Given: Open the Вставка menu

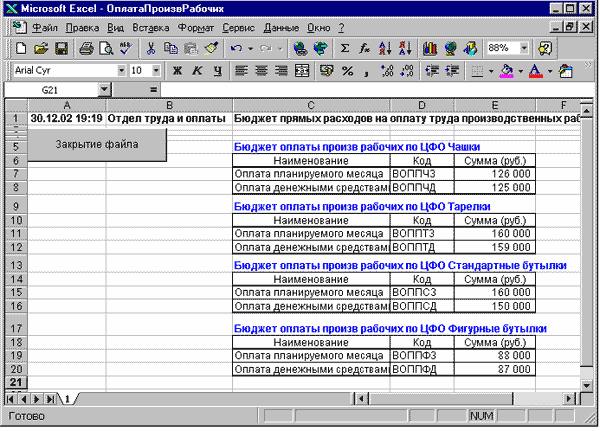Looking at the screenshot, I should (x=151, y=28).
